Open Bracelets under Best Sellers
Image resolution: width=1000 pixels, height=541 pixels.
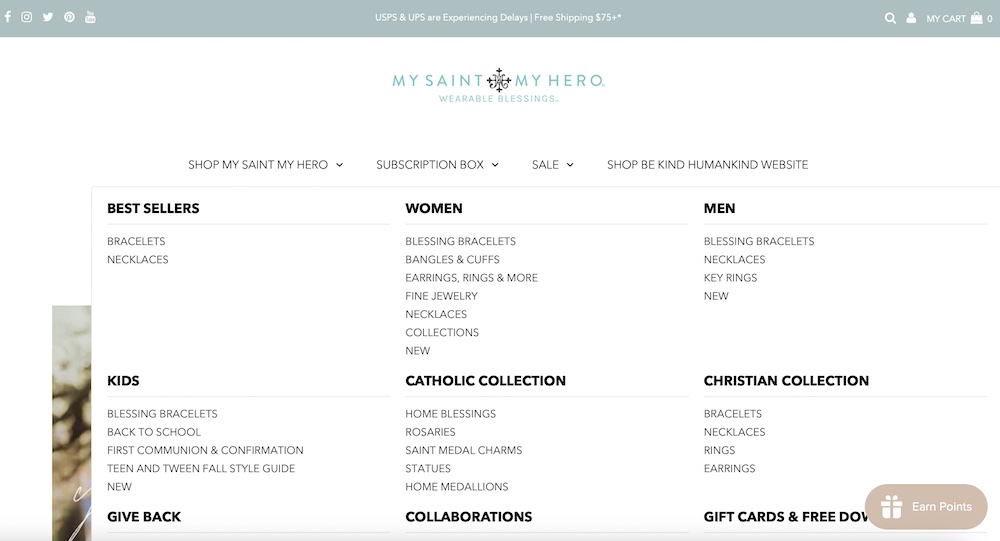tap(136, 241)
